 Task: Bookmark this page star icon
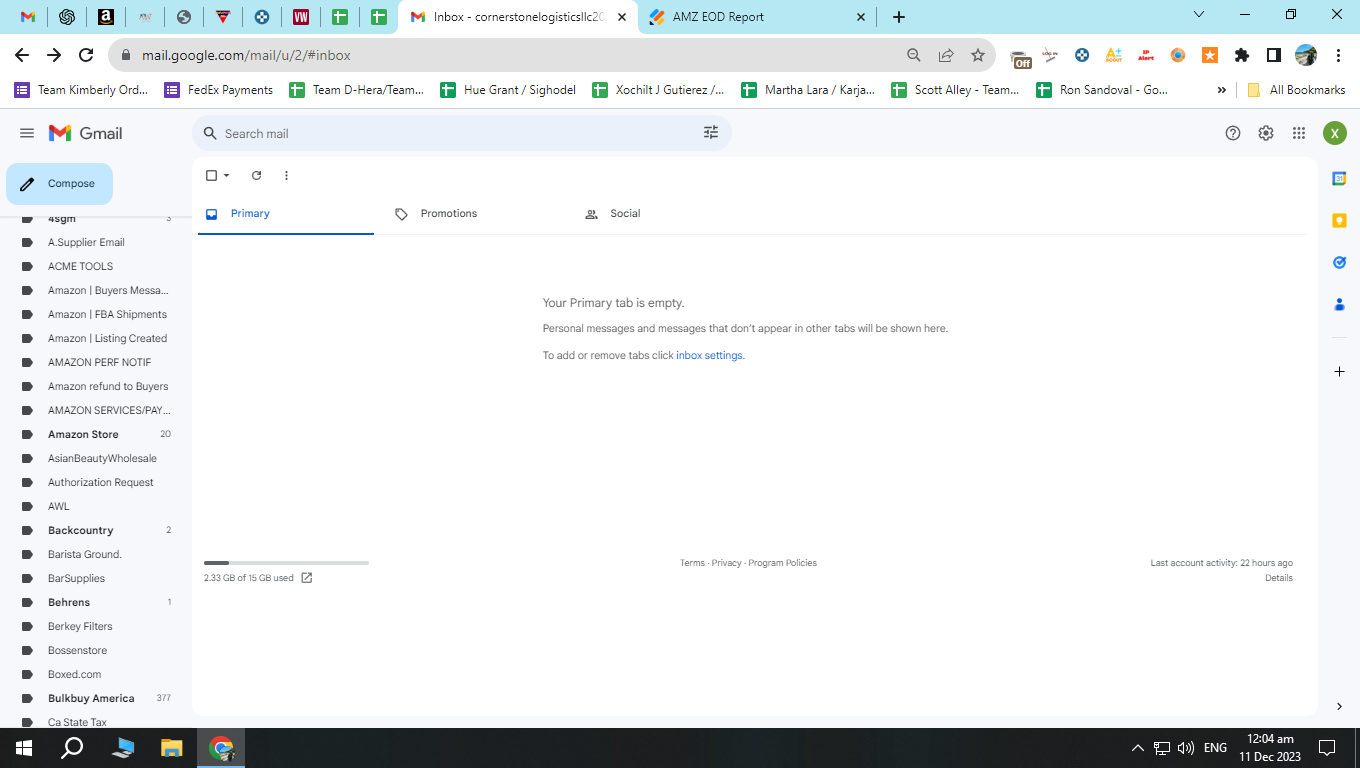[x=978, y=55]
